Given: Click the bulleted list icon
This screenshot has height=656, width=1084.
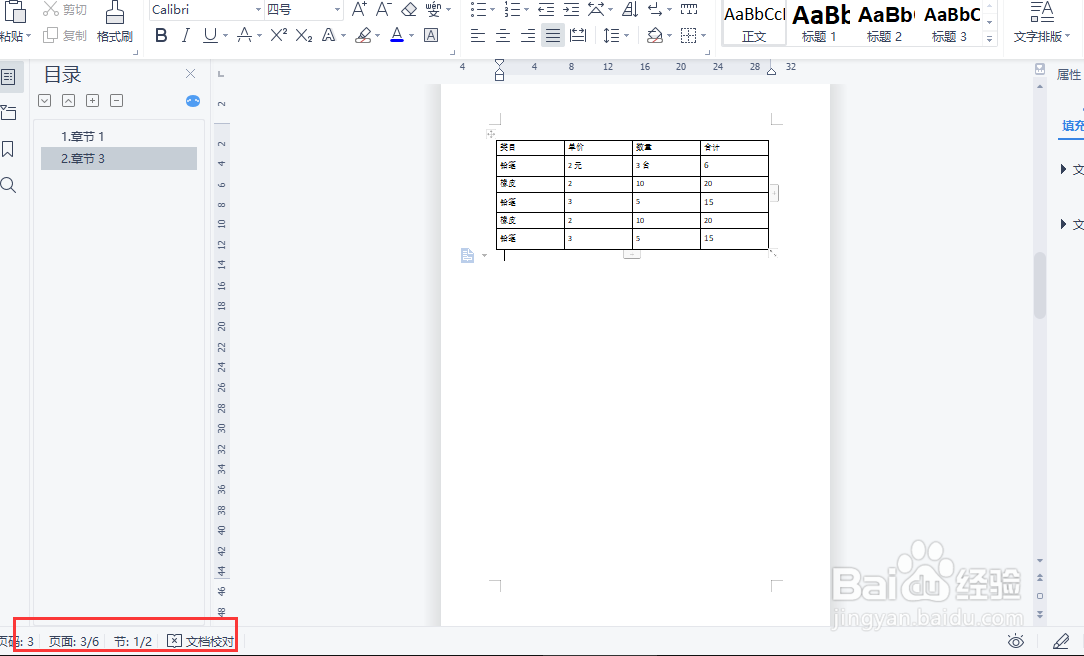Looking at the screenshot, I should pos(478,10).
